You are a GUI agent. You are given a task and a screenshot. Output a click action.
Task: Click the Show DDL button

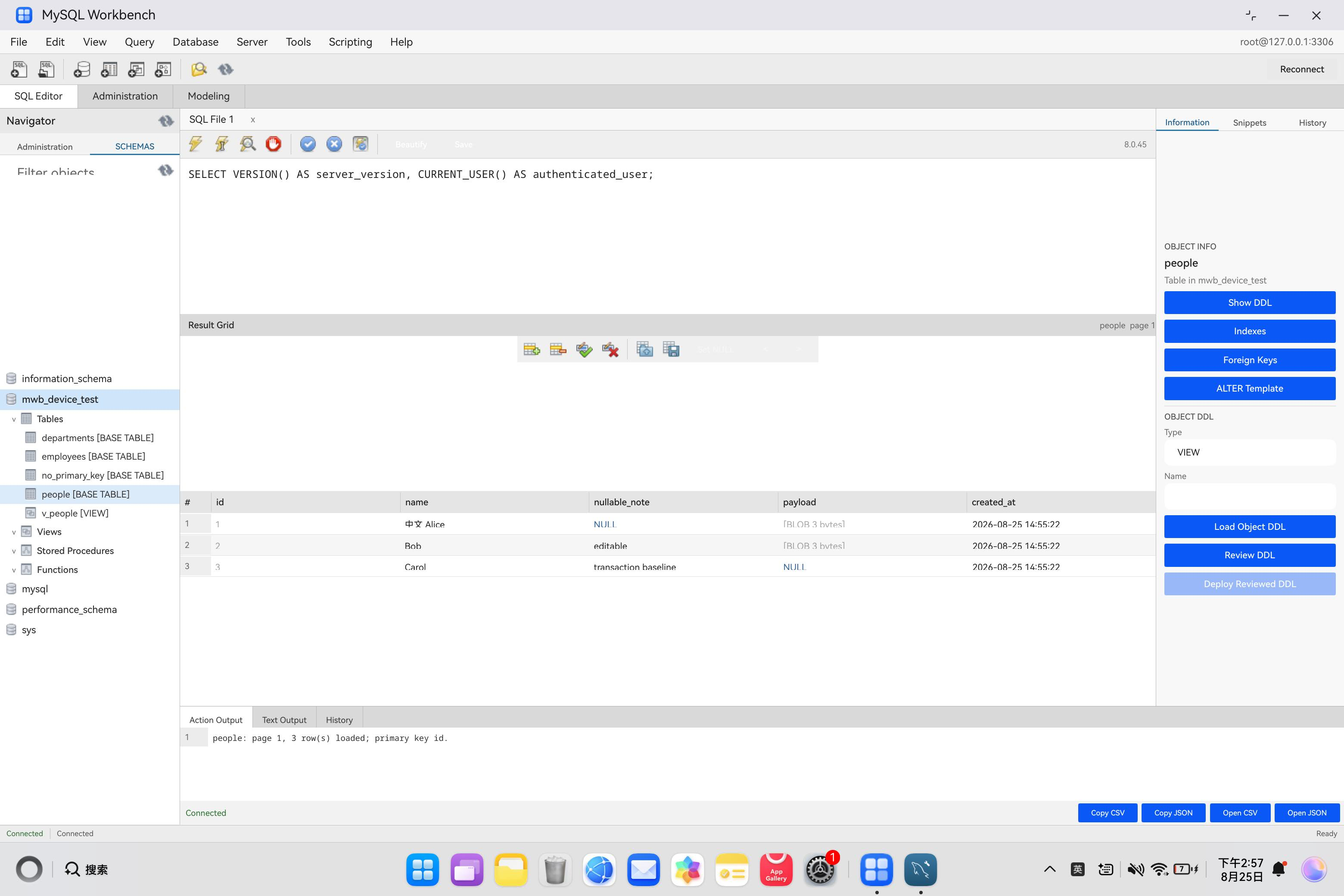(1250, 302)
